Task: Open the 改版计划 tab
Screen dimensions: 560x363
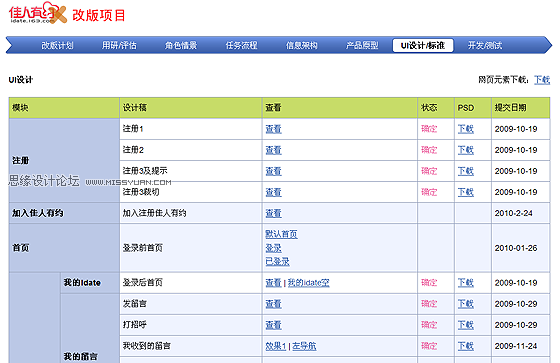Action: click(x=58, y=46)
